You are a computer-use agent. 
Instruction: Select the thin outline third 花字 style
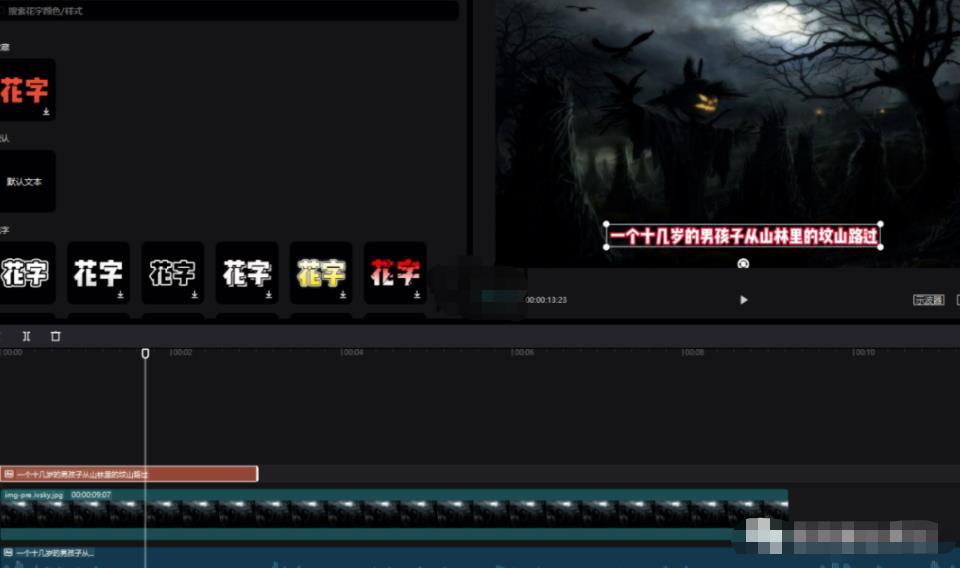click(x=172, y=272)
